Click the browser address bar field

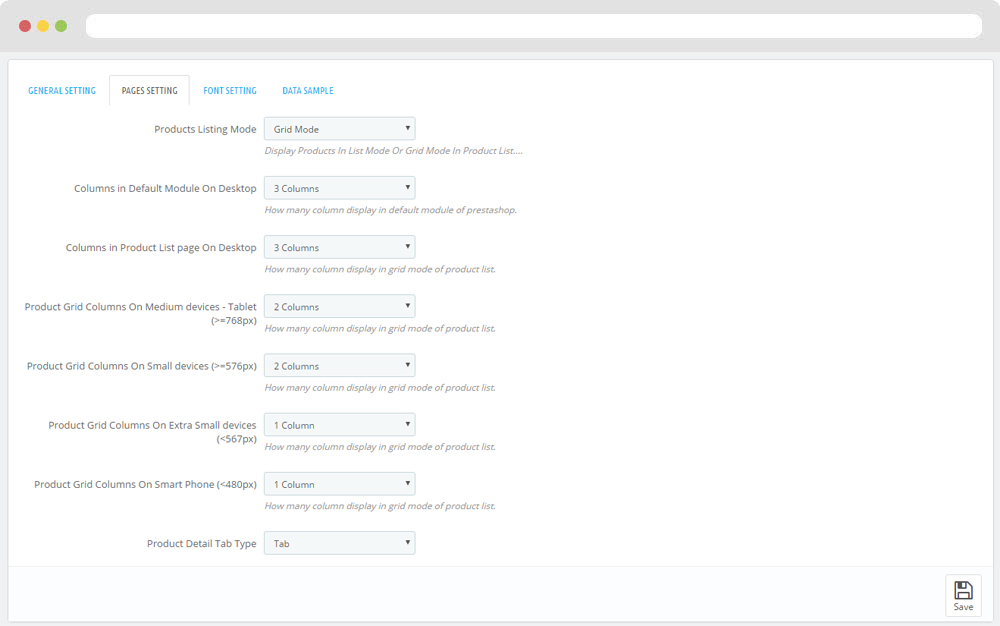pyautogui.click(x=533, y=26)
